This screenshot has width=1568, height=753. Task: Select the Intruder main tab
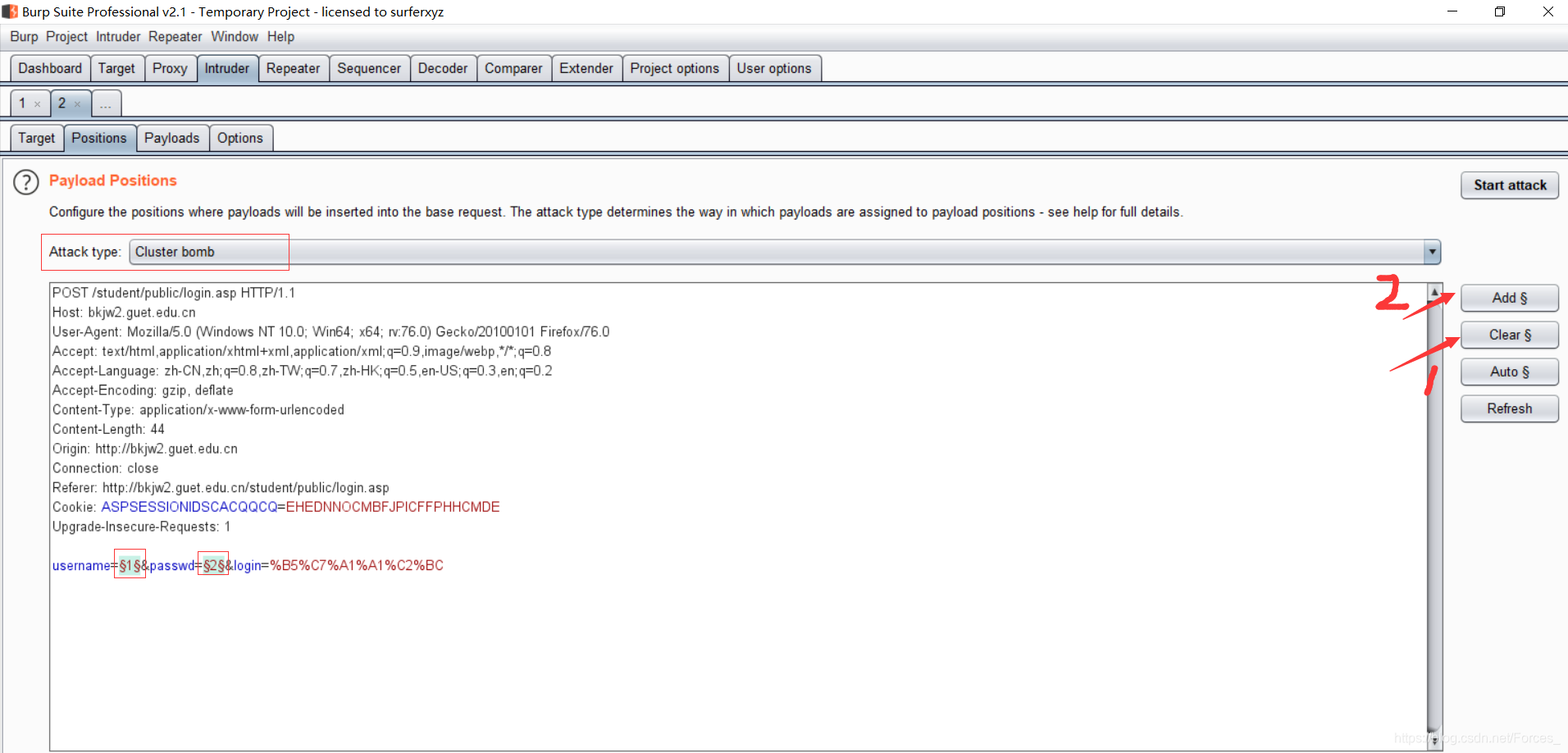point(227,68)
